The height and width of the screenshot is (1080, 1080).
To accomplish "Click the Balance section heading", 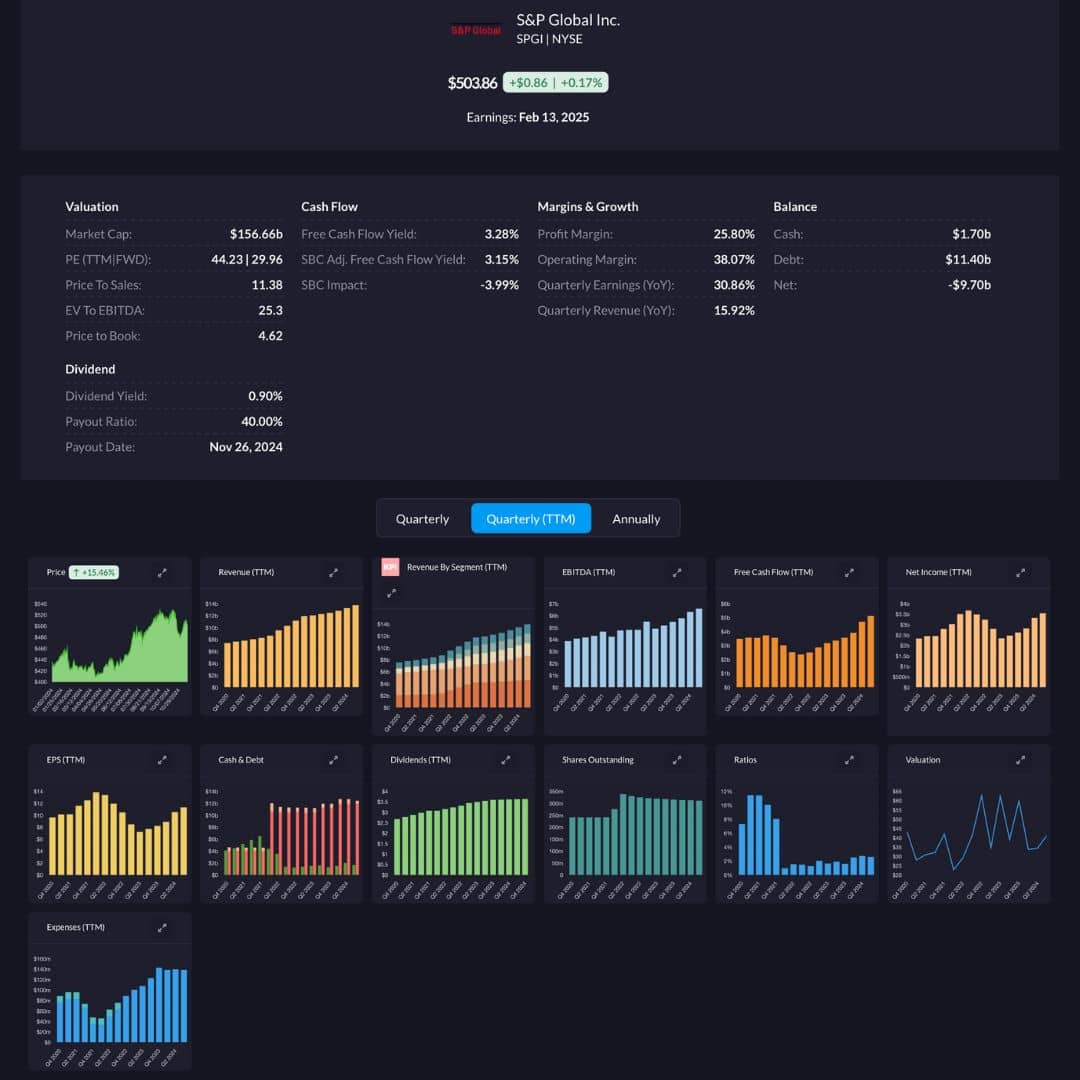I will click(795, 207).
